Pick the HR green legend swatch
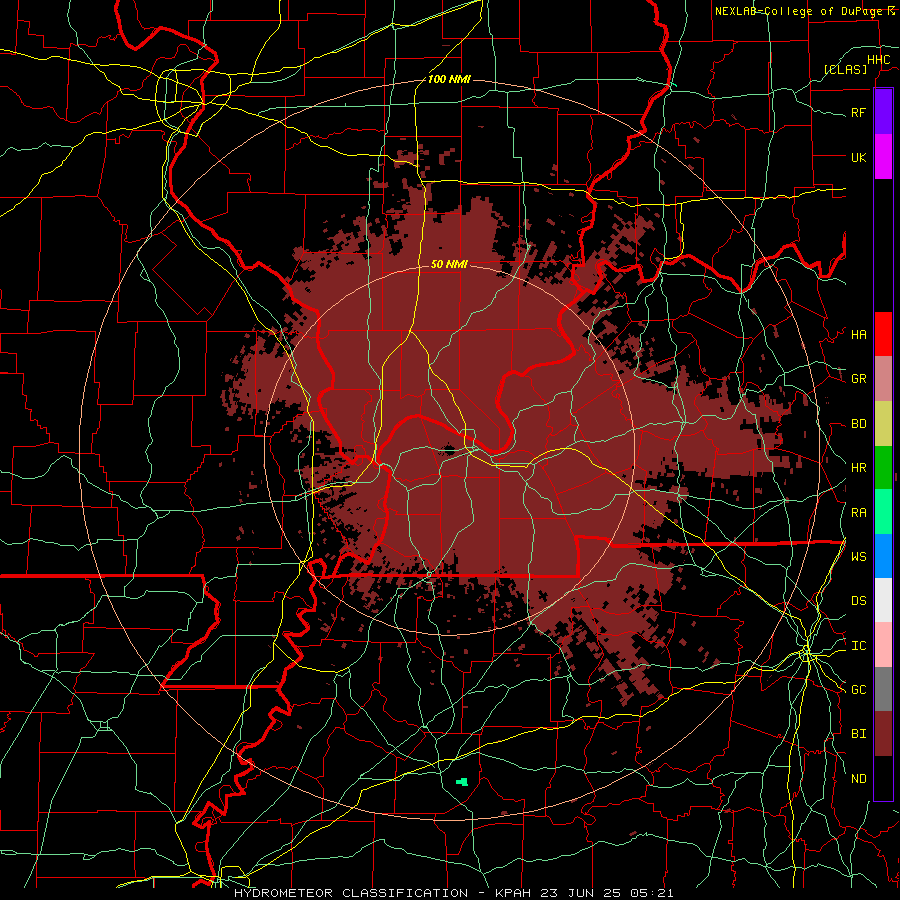This screenshot has width=900, height=900. pos(883,467)
